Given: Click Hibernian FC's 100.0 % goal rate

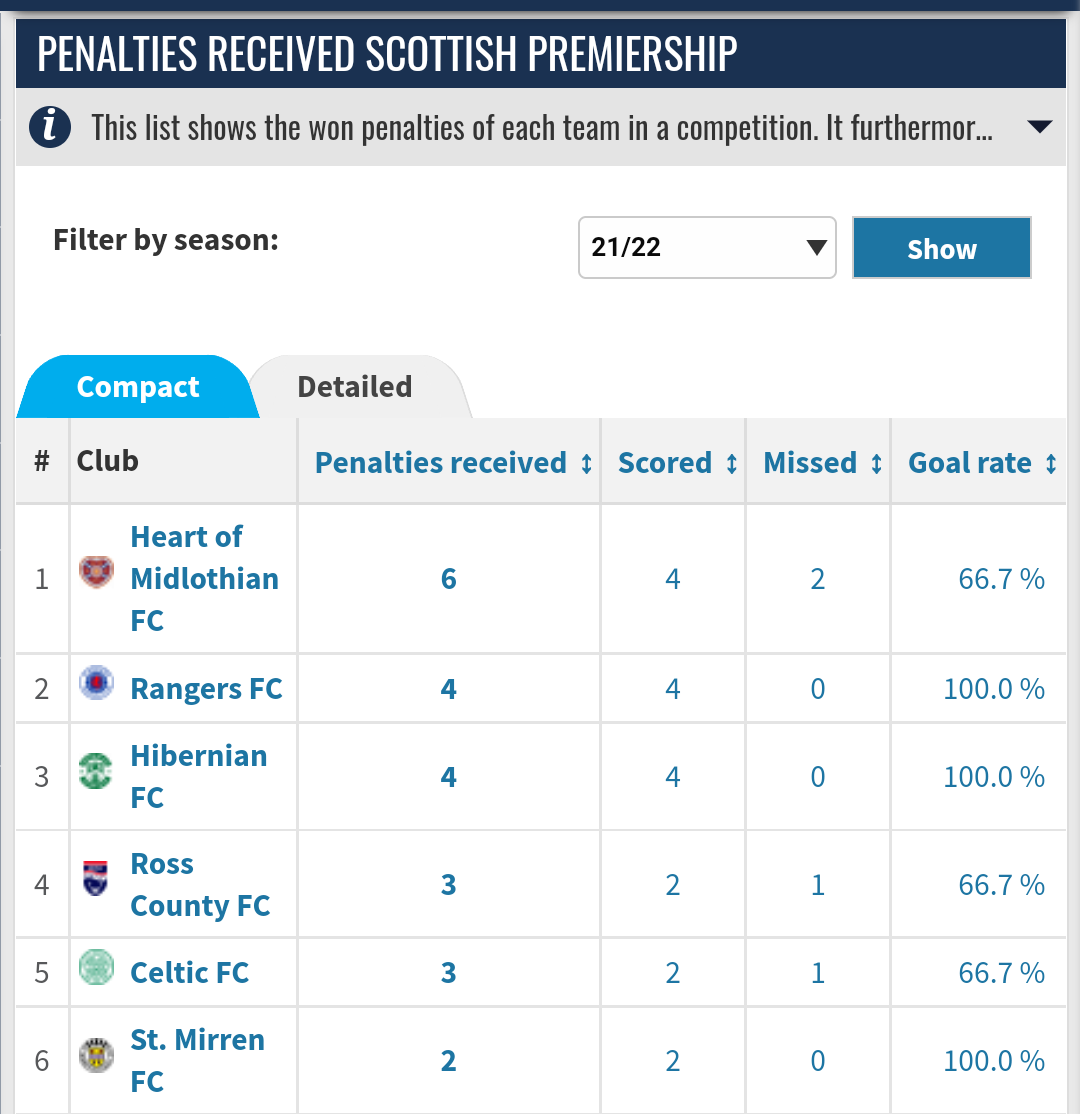Looking at the screenshot, I should point(993,777).
